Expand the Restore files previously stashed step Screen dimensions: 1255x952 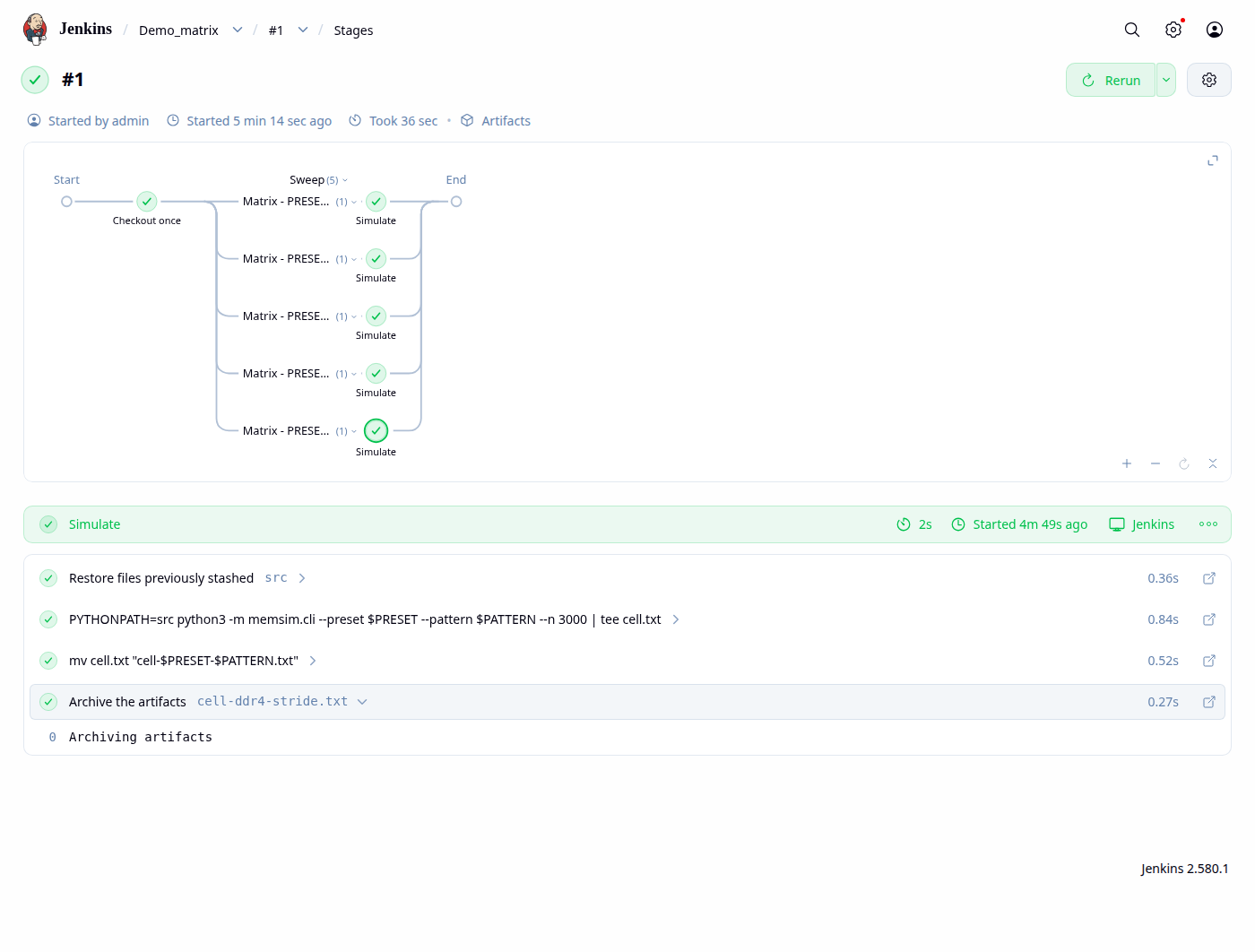(302, 578)
